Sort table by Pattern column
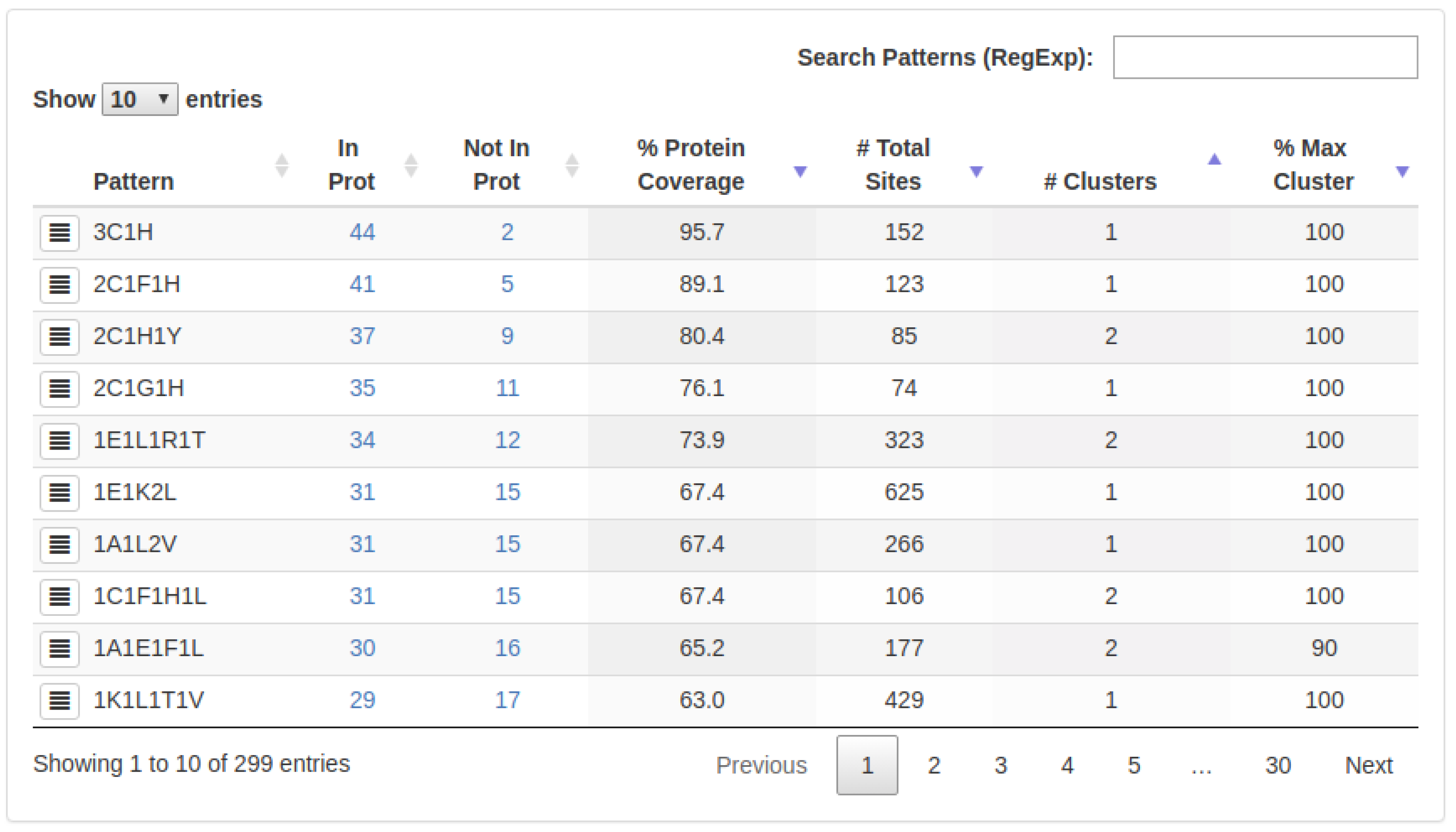Image resolution: width=1456 pixels, height=832 pixels. [x=134, y=181]
